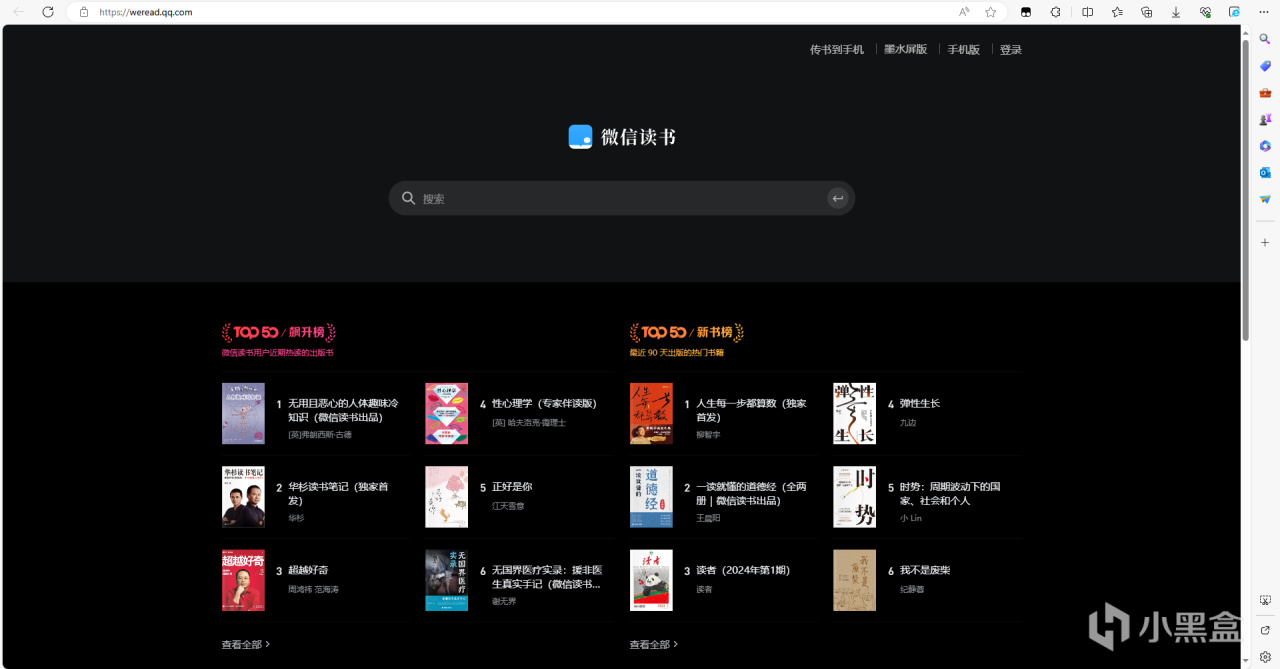Click 登录 to log in
The width and height of the screenshot is (1280, 669).
click(x=1011, y=50)
